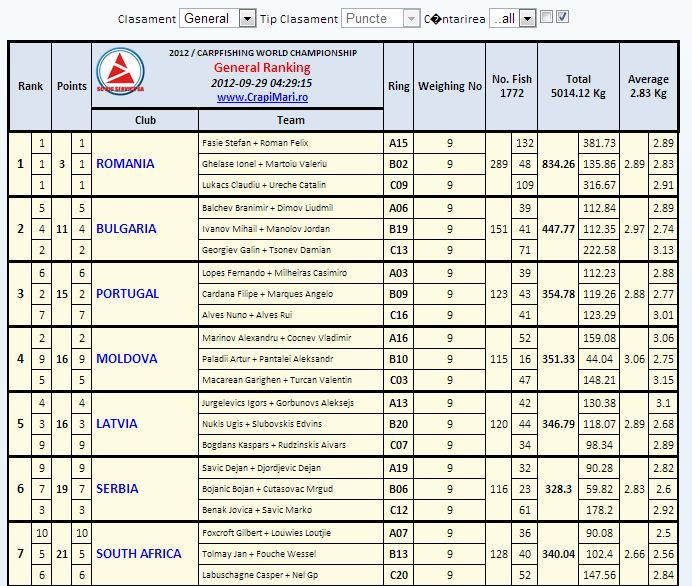
Task: Select team Cardana Filipe + Marques Angelo
Action: click(x=267, y=294)
